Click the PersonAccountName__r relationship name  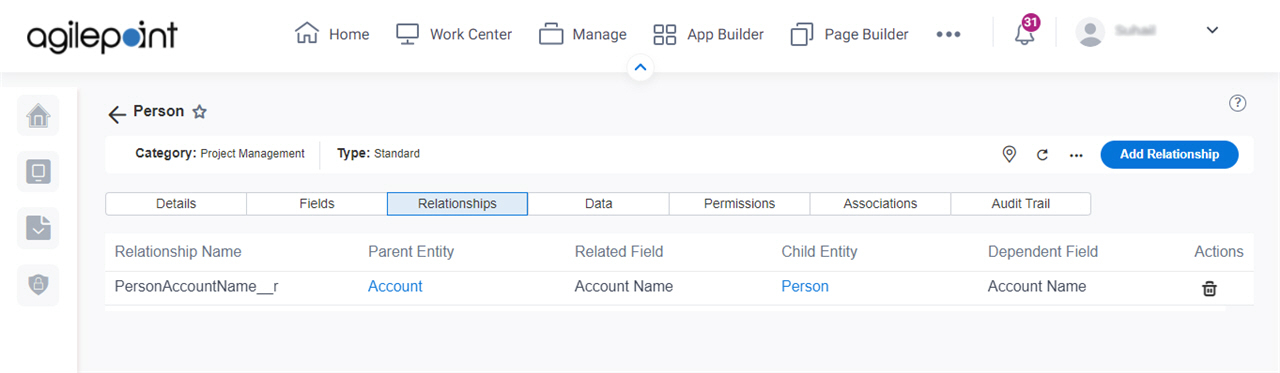(x=197, y=286)
